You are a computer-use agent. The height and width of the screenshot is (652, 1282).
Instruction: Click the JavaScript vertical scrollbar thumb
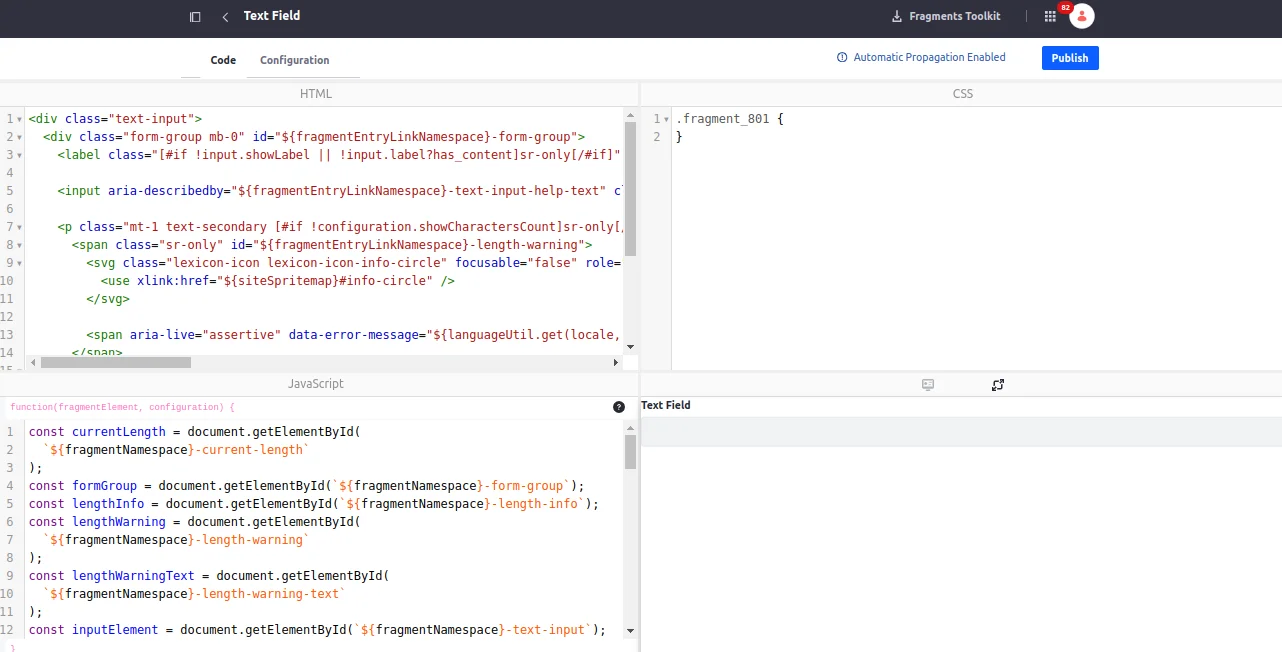630,451
